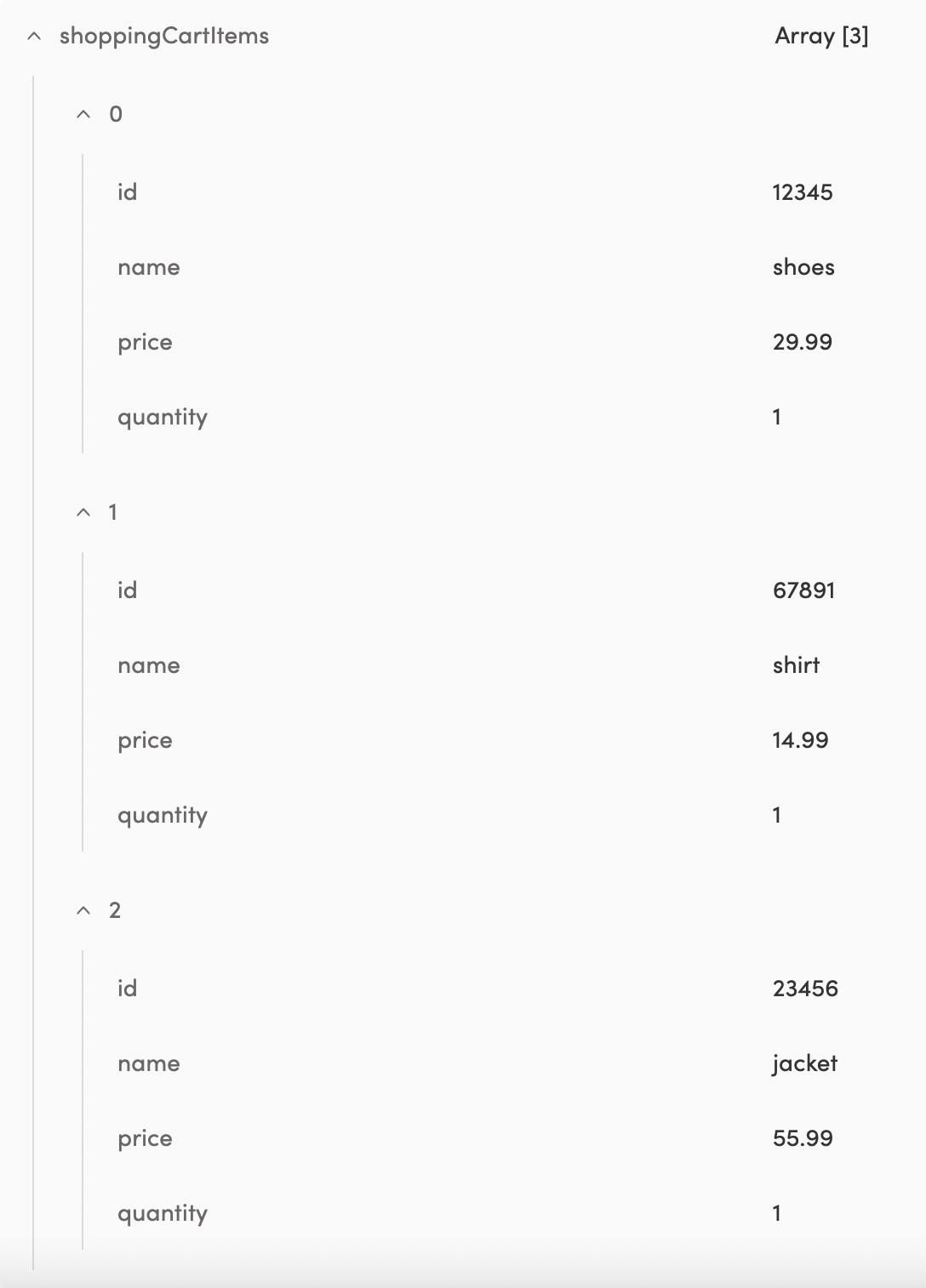Click the price value 14.99
926x1288 pixels.
coord(801,740)
